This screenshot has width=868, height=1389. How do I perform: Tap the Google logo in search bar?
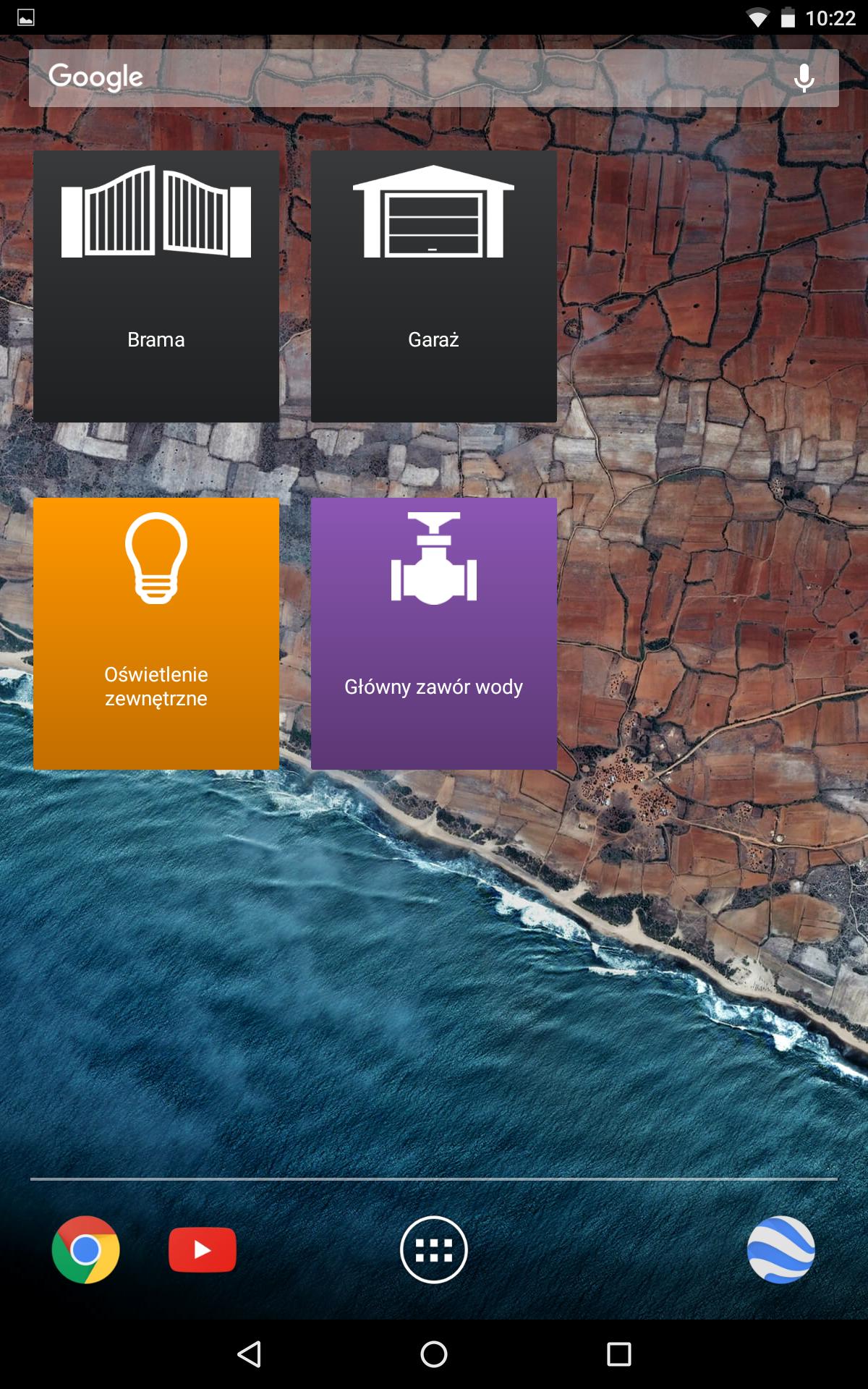96,77
